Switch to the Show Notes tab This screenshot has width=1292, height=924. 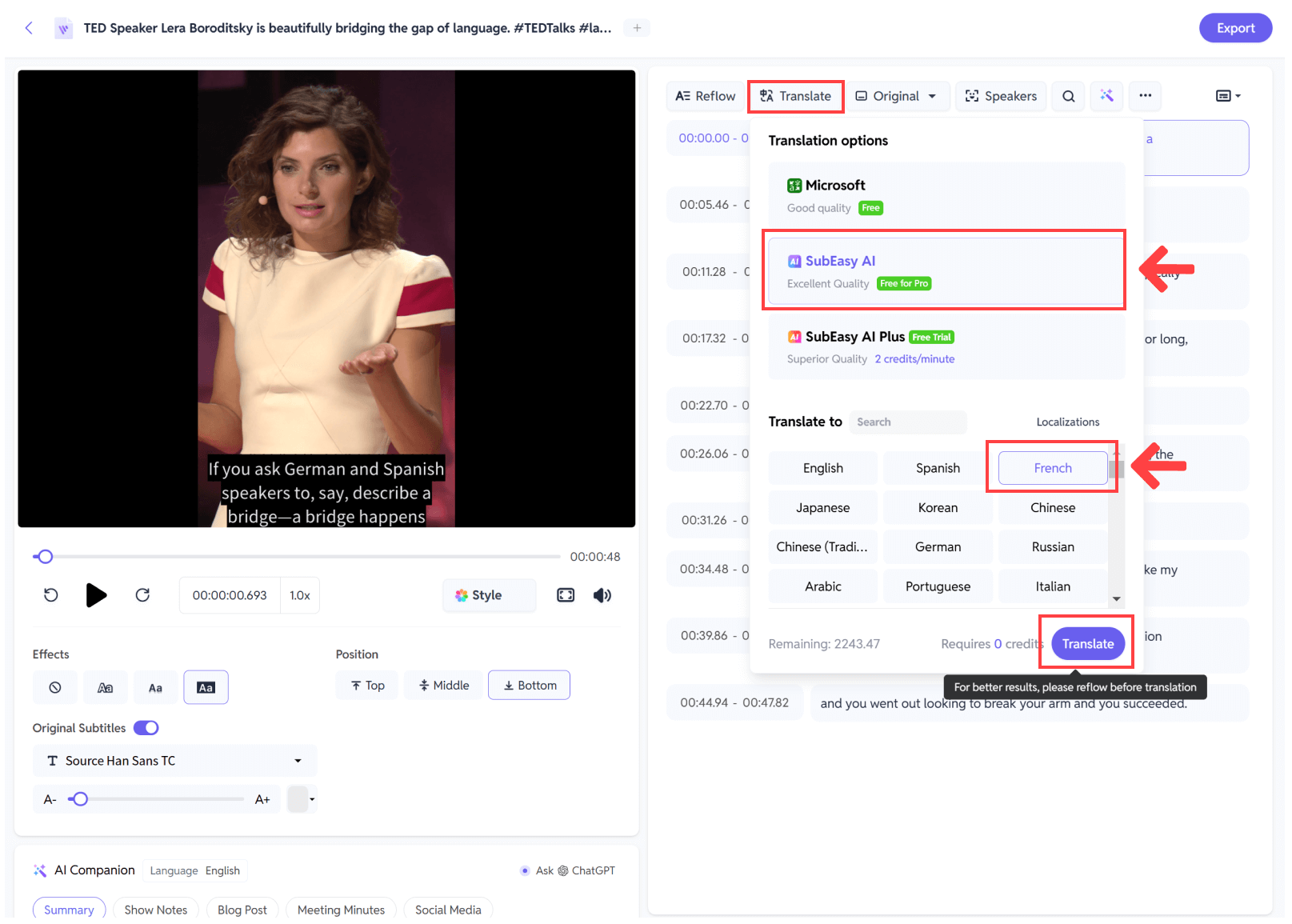(x=156, y=910)
